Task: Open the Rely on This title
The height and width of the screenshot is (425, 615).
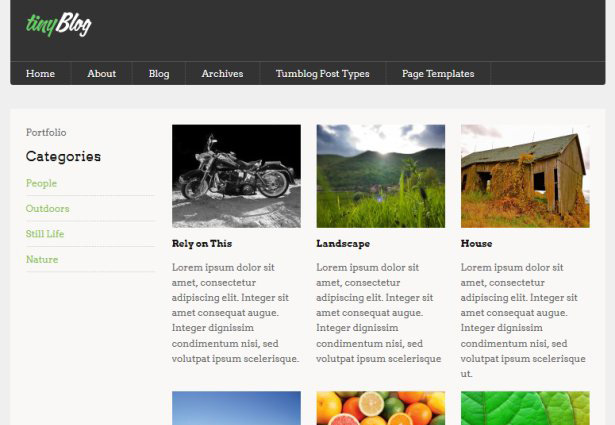Action: click(x=202, y=243)
